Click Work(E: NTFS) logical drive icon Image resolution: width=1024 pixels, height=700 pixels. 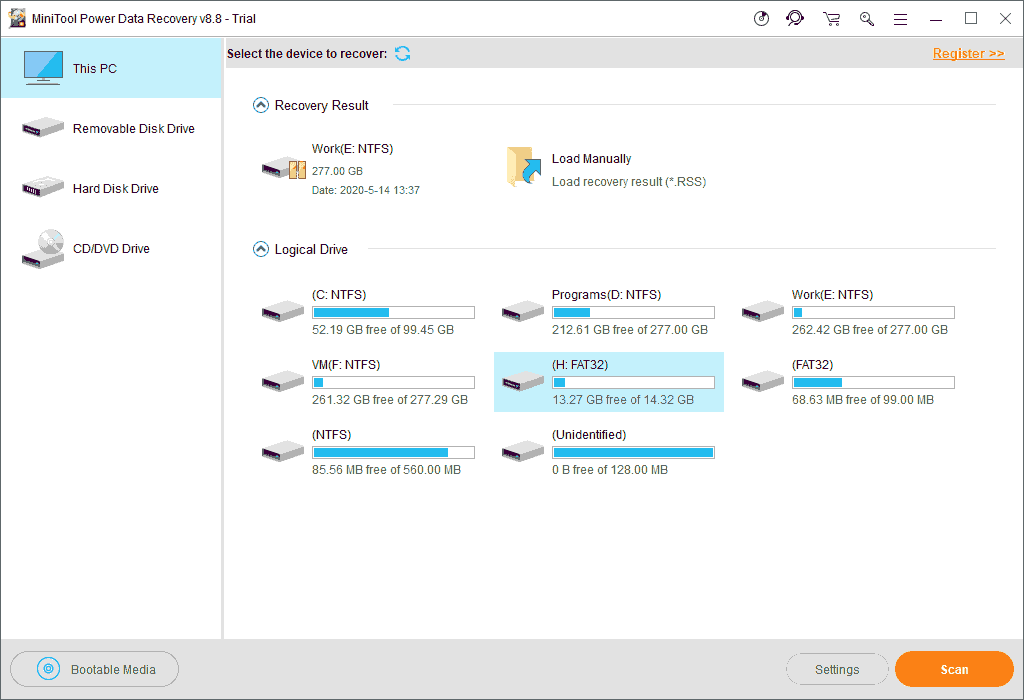pyautogui.click(x=763, y=311)
